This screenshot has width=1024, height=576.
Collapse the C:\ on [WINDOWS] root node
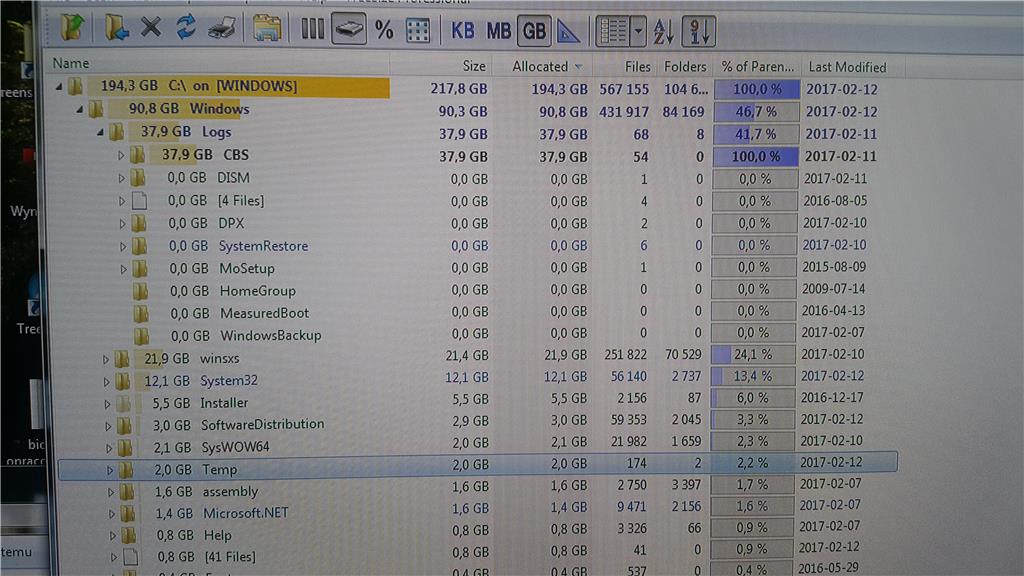(x=59, y=86)
